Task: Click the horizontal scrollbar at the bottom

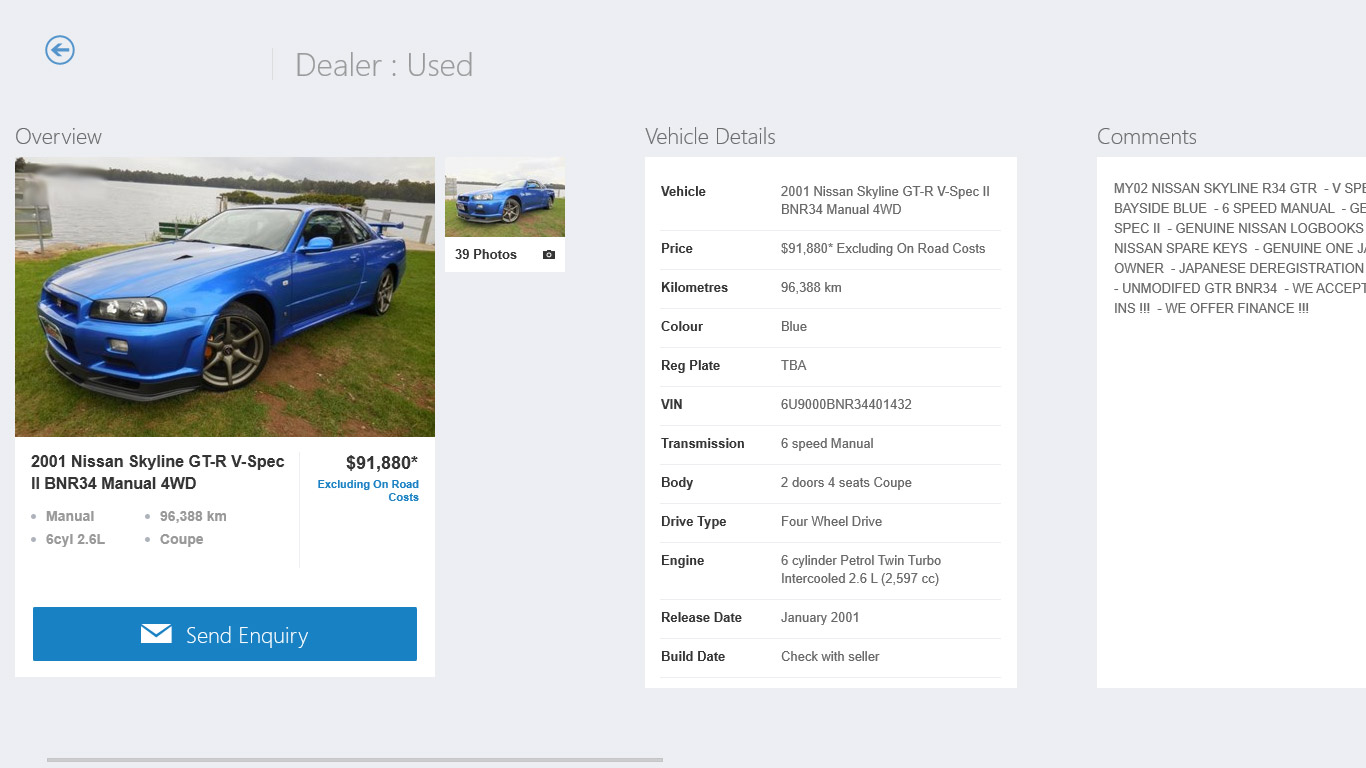Action: coord(354,760)
